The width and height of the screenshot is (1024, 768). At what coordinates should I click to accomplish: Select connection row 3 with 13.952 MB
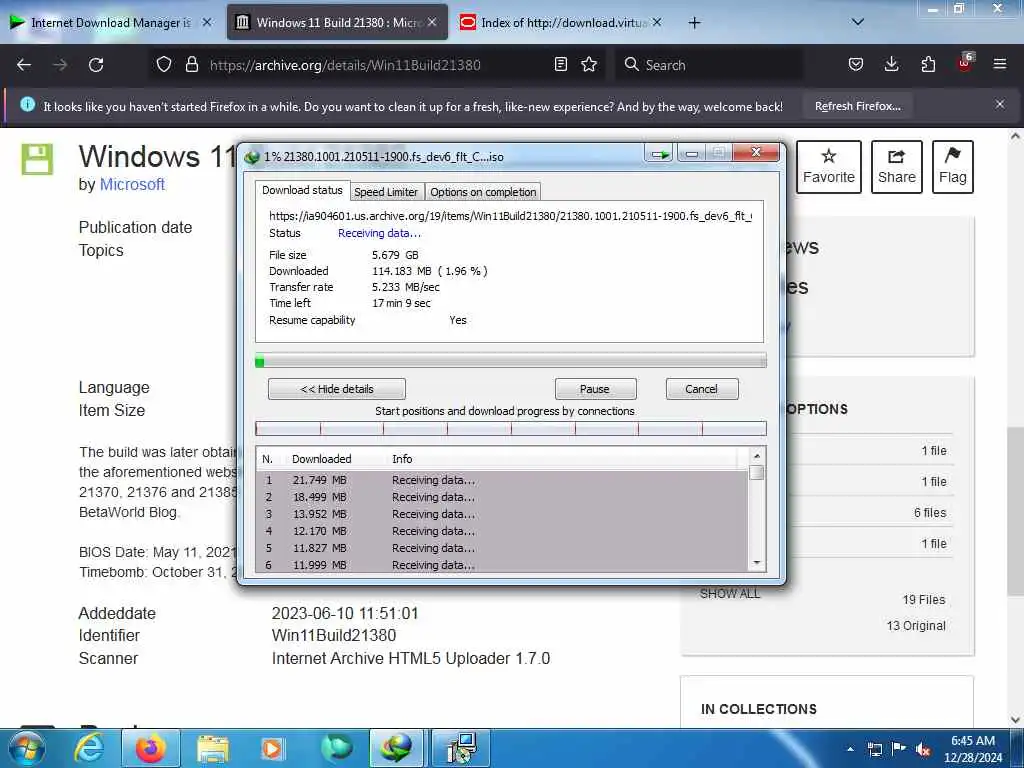coord(502,514)
